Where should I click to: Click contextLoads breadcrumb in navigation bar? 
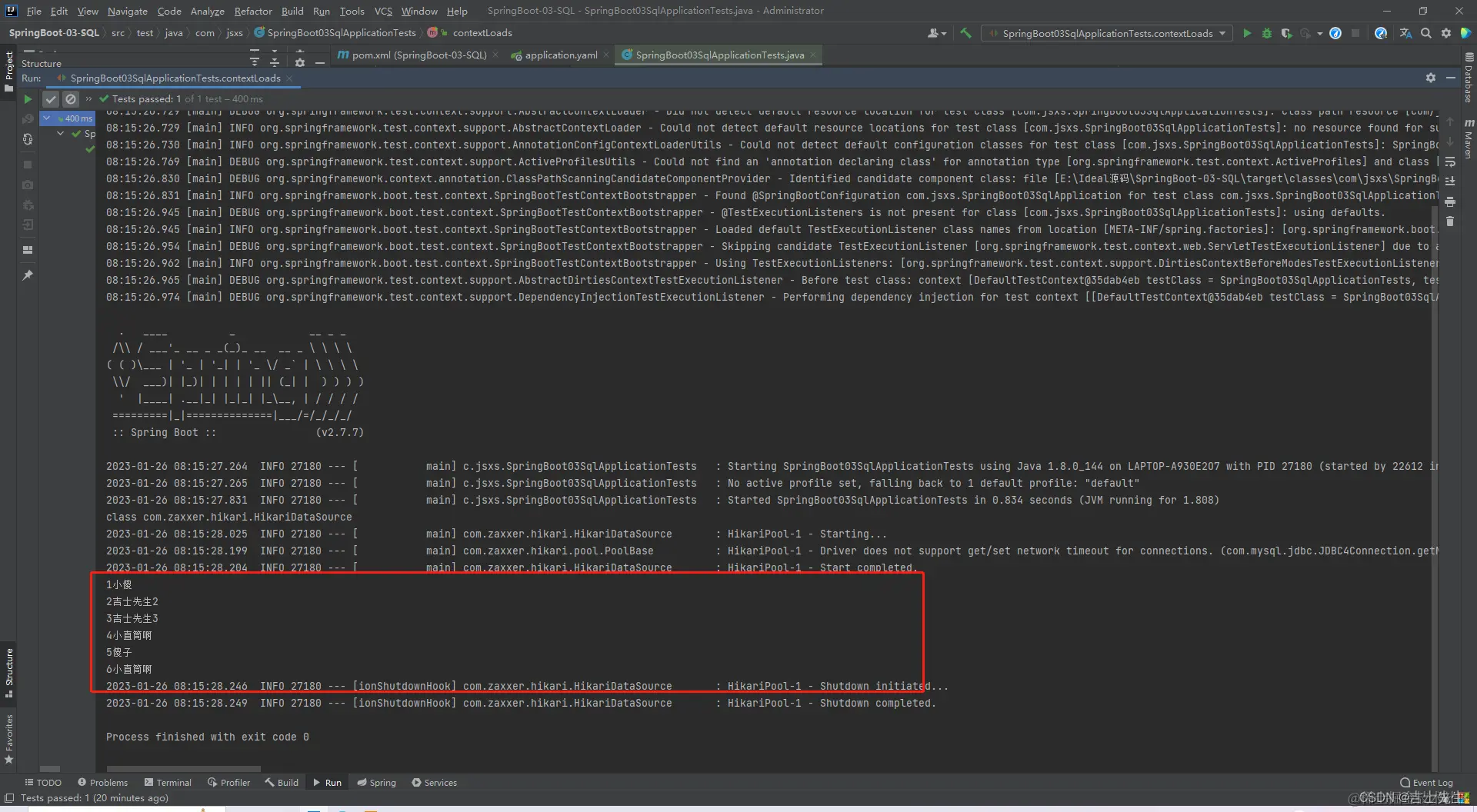tap(482, 32)
